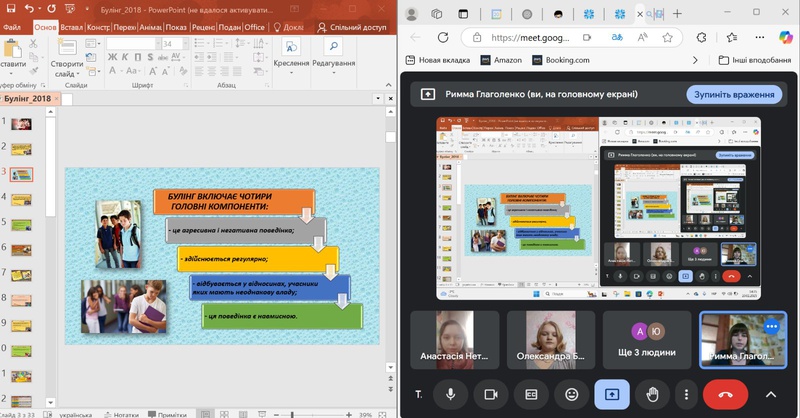Select the first slide thumbnail
The width and height of the screenshot is (800, 418).
[x=21, y=124]
